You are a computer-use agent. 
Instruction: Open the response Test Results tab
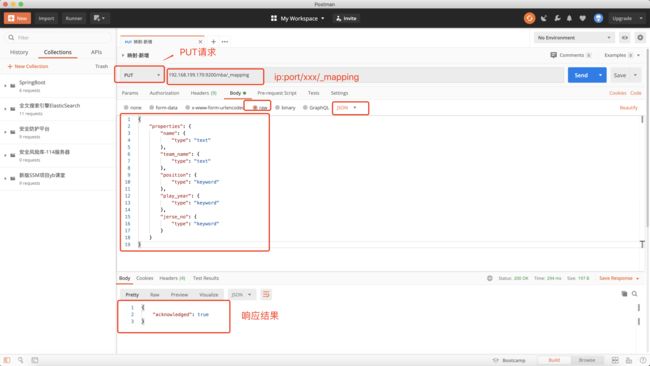[x=206, y=278]
